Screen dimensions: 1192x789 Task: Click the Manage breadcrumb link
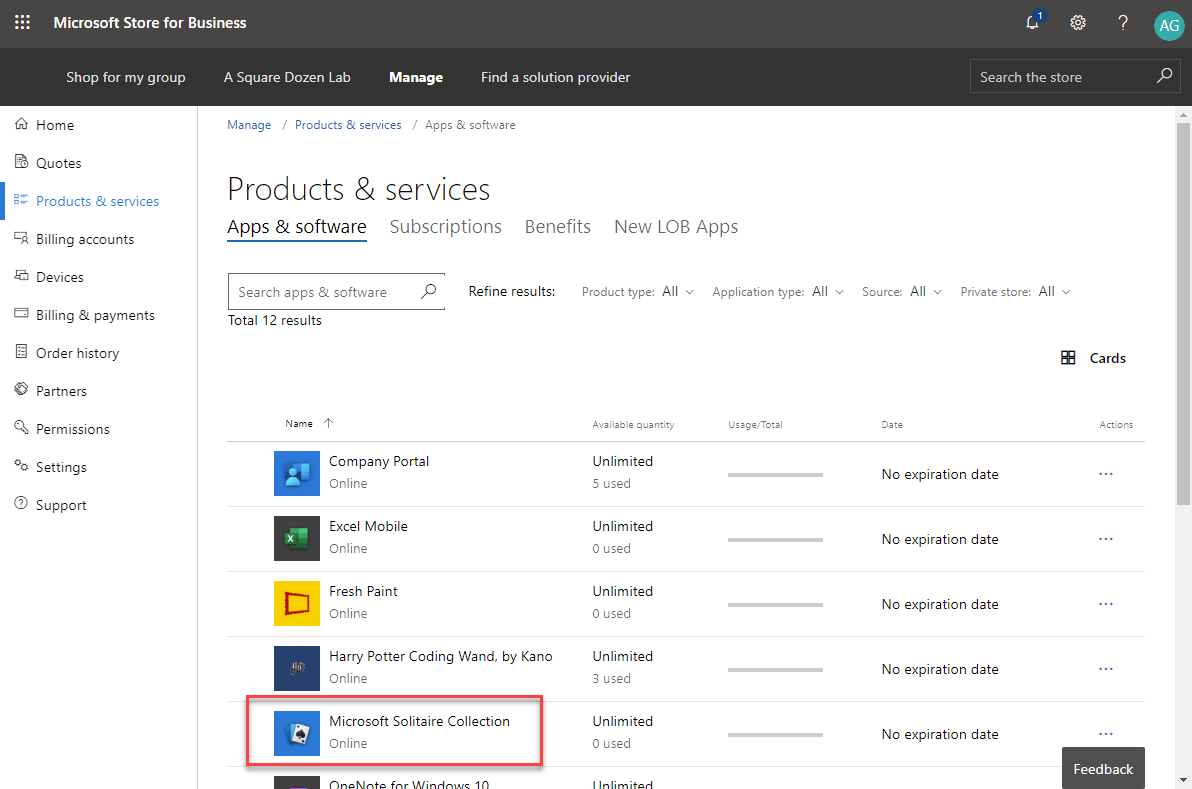coord(249,125)
